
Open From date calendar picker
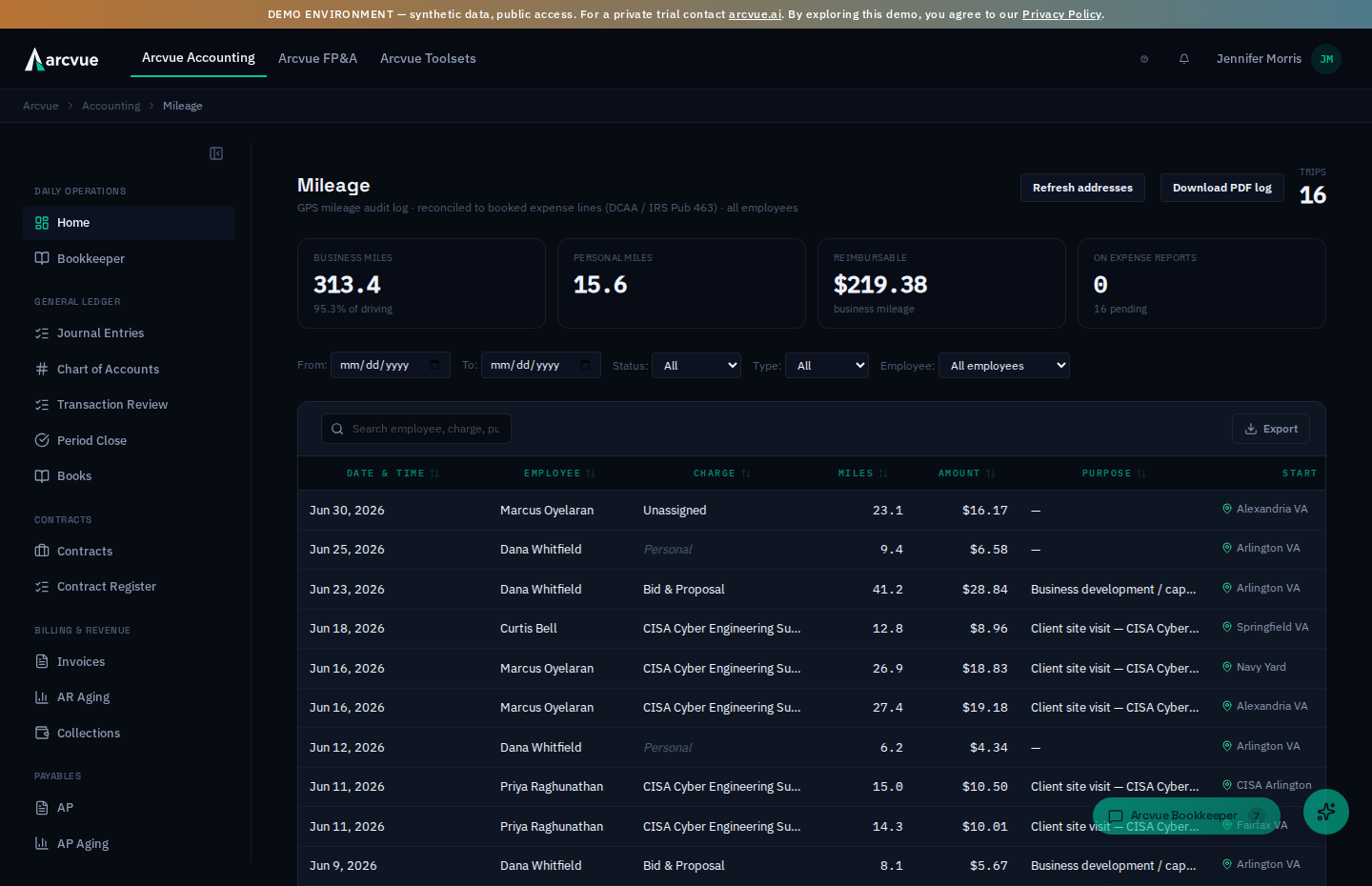pyautogui.click(x=434, y=365)
